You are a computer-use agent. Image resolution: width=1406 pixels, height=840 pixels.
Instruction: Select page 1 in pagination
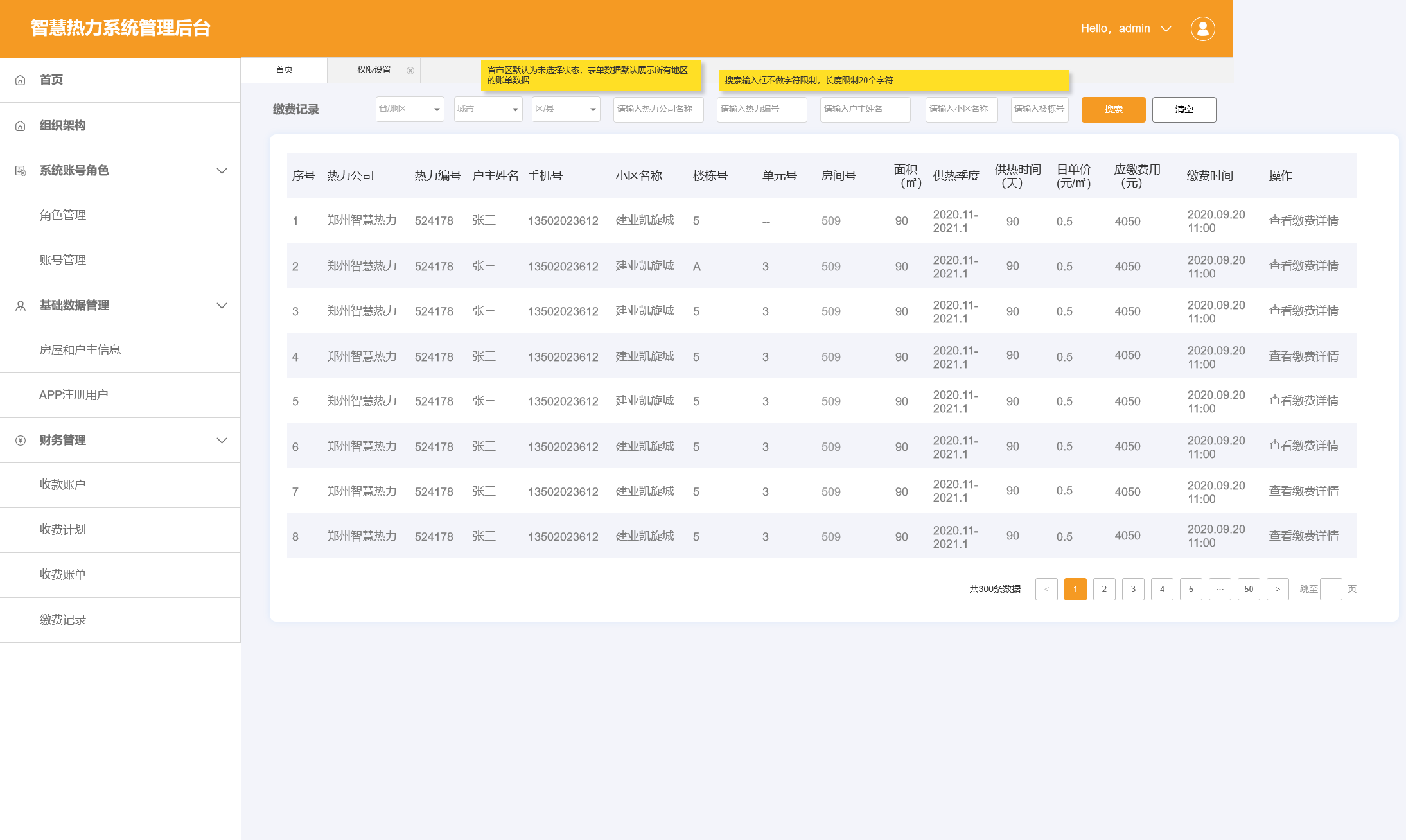point(1075,589)
